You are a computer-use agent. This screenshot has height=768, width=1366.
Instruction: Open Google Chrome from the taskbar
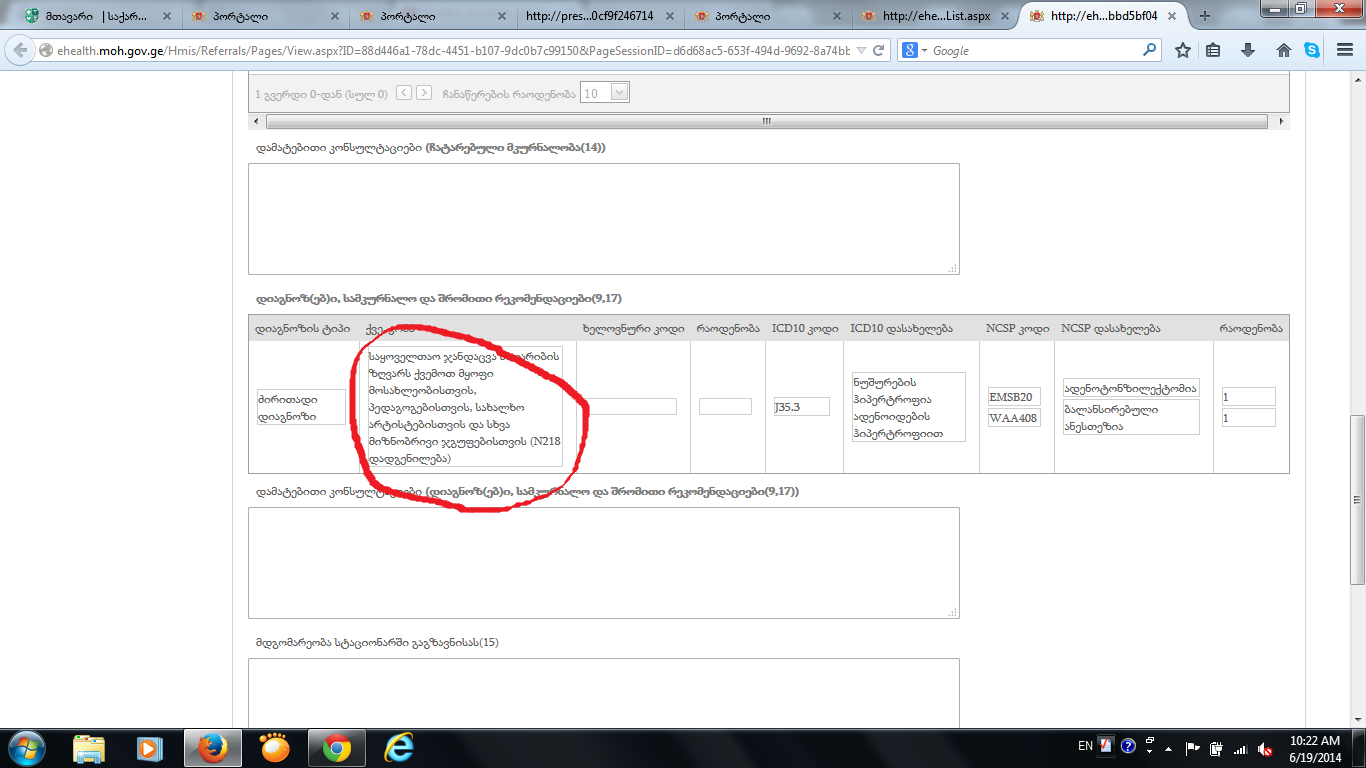337,748
